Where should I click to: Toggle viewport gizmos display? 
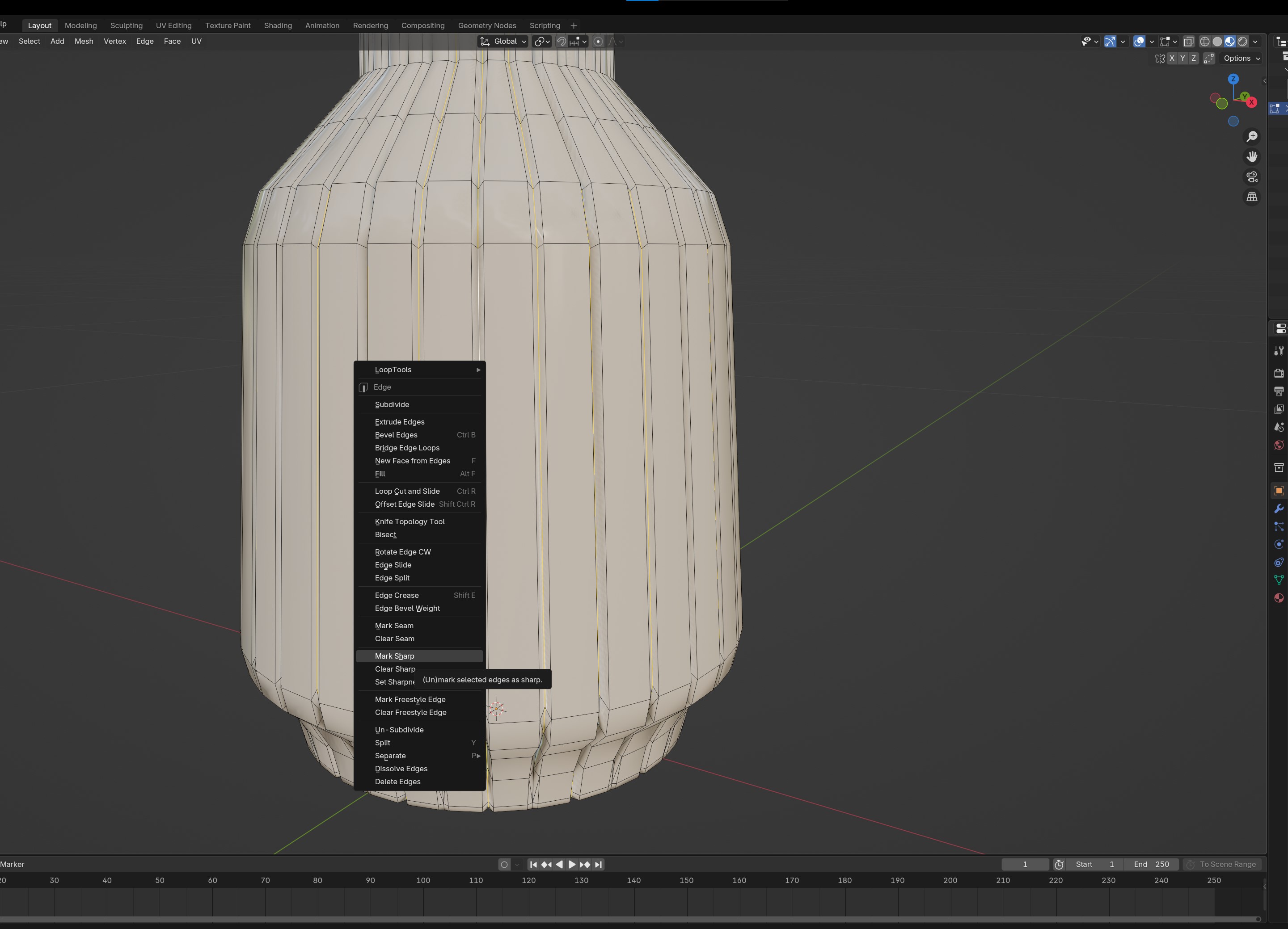pyautogui.click(x=1110, y=42)
